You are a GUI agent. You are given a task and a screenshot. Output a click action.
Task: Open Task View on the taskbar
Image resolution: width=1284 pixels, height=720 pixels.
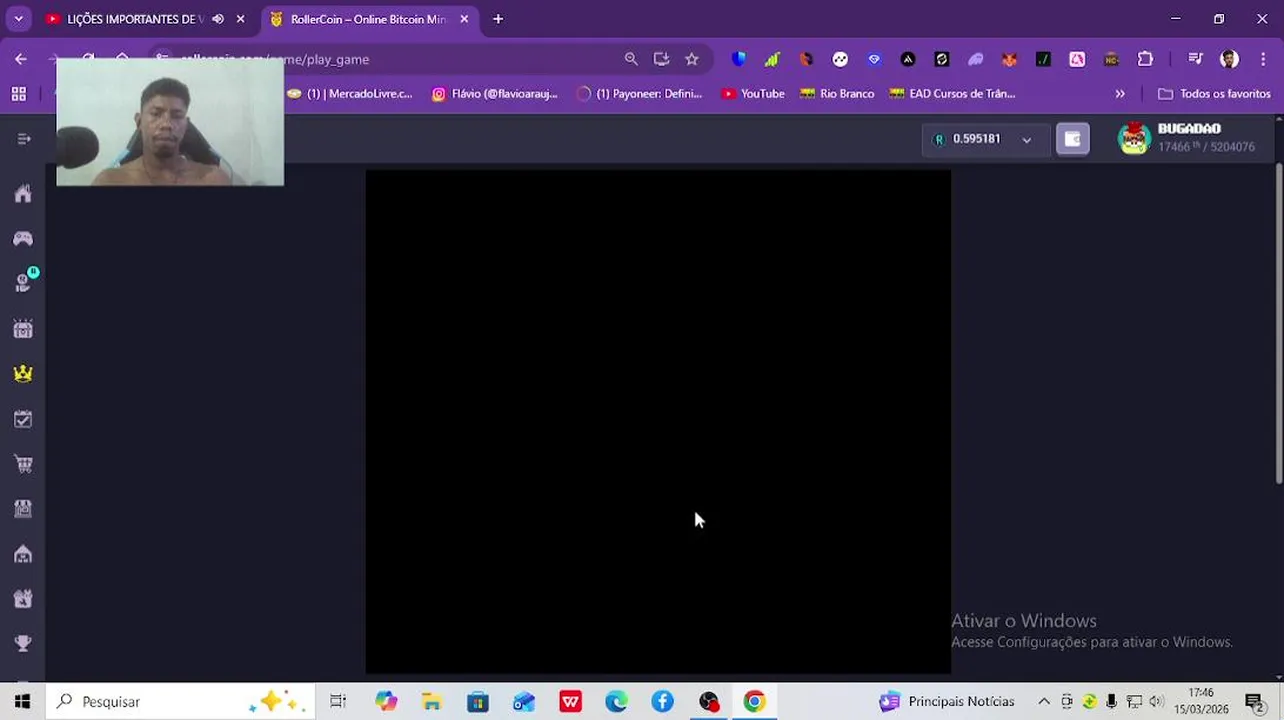(x=338, y=701)
